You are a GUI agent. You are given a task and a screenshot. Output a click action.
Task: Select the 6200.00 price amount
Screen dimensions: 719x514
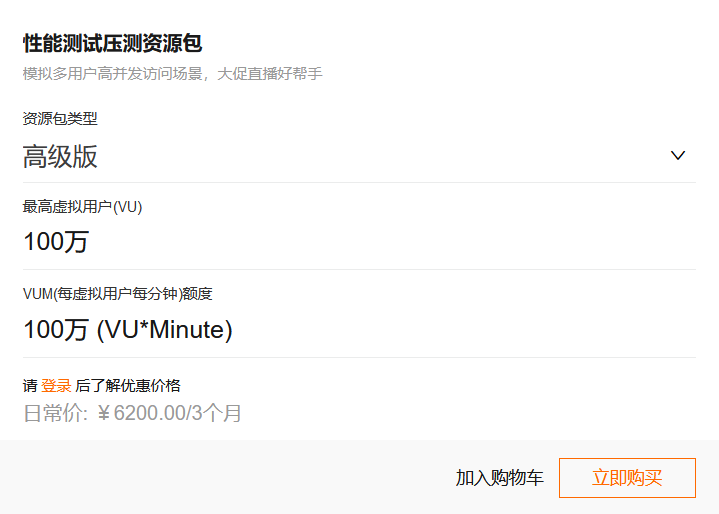pyautogui.click(x=149, y=413)
